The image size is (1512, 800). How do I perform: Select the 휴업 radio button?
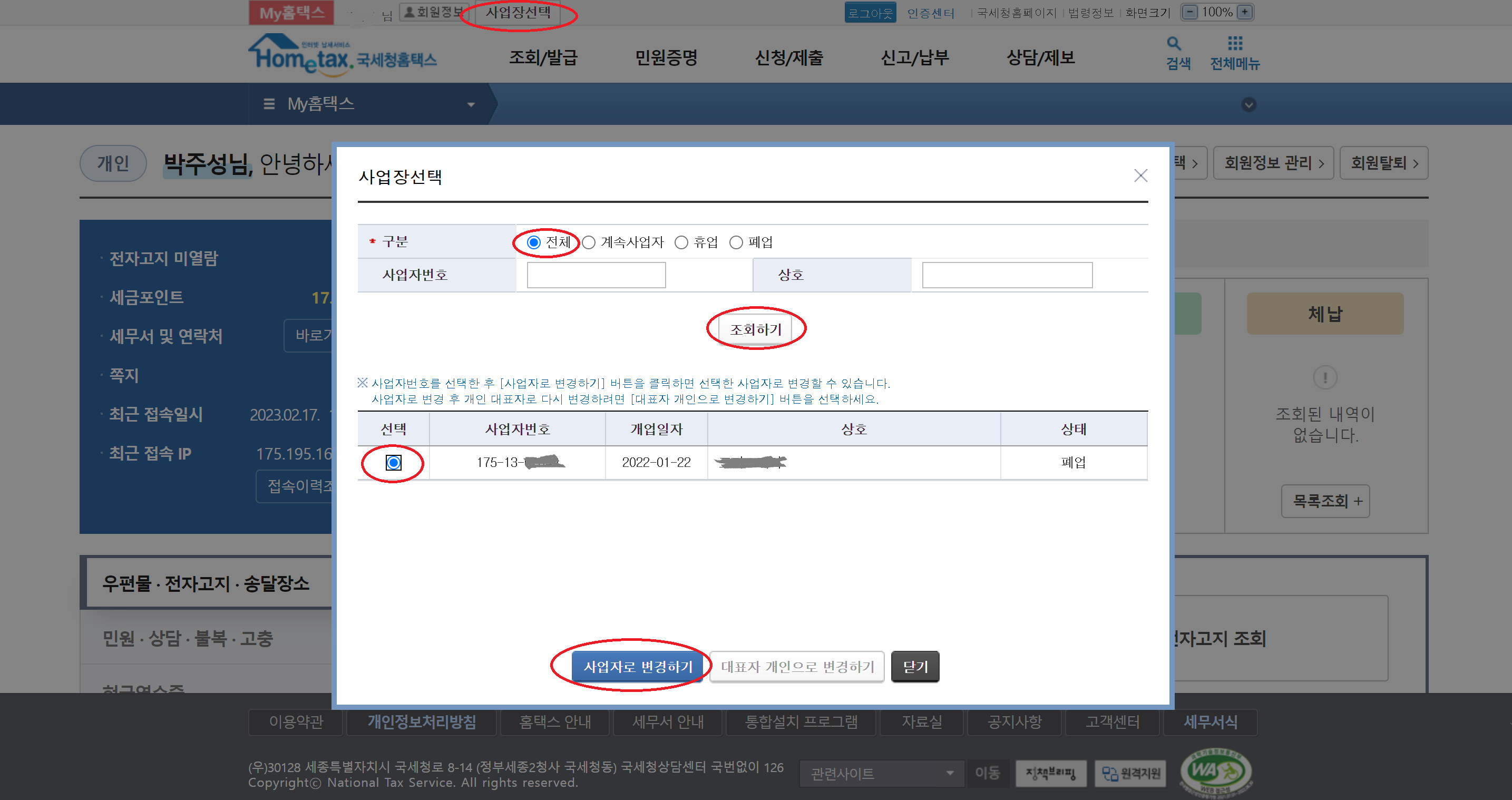pyautogui.click(x=681, y=242)
